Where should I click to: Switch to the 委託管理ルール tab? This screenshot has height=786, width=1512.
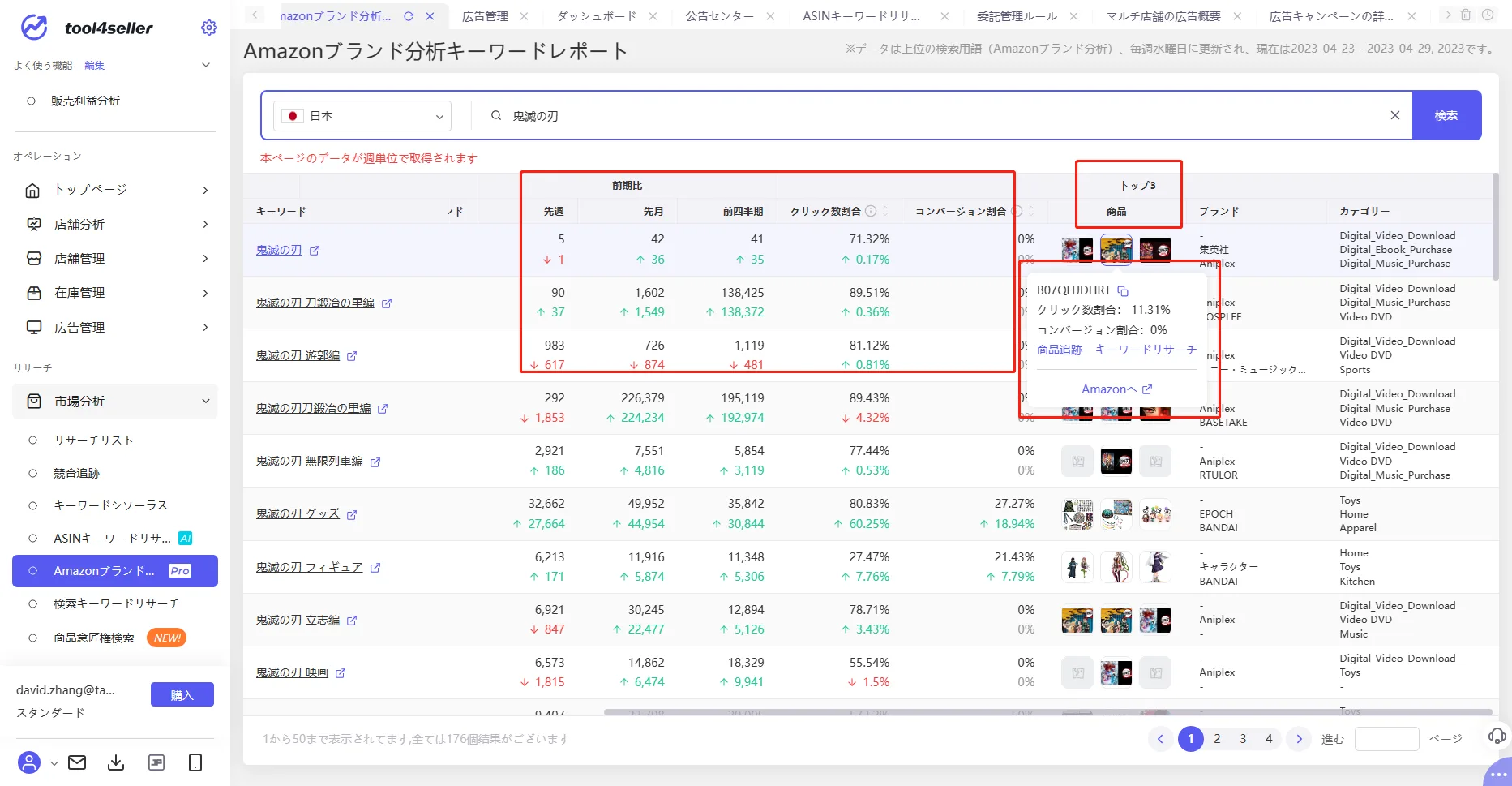pyautogui.click(x=1017, y=16)
